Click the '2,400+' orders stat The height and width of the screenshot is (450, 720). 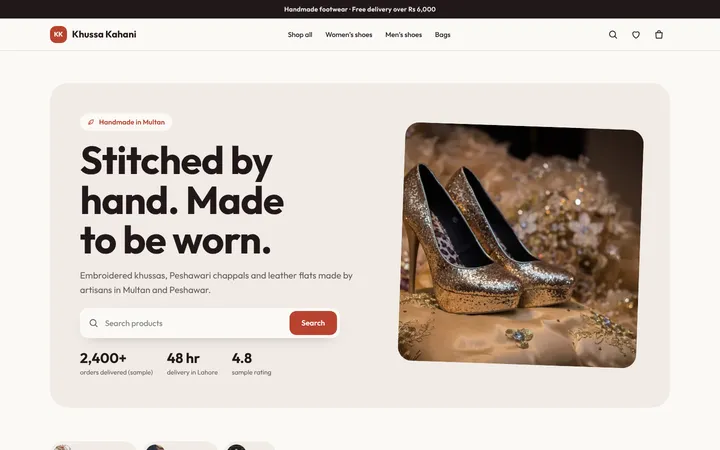(103, 358)
